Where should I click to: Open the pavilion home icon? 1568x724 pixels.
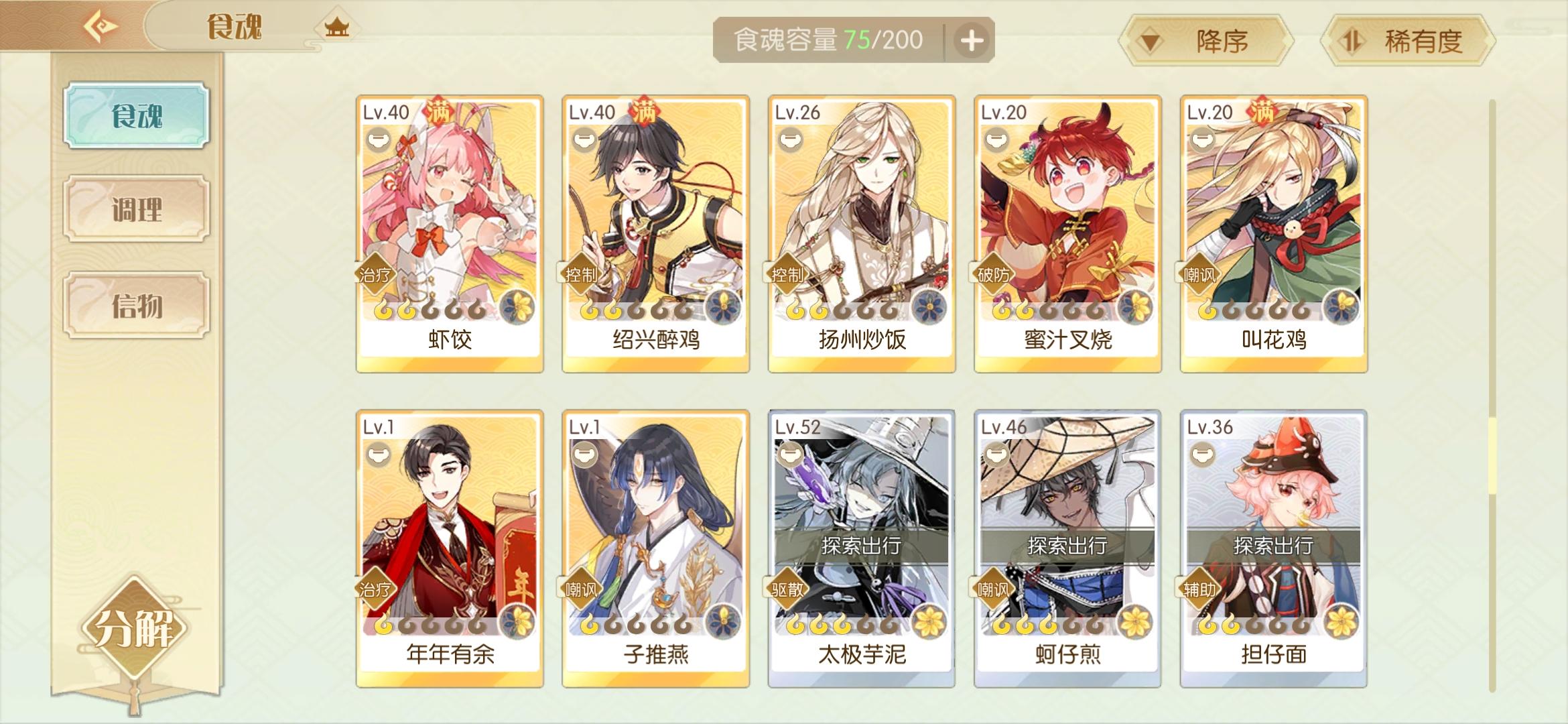pyautogui.click(x=337, y=27)
